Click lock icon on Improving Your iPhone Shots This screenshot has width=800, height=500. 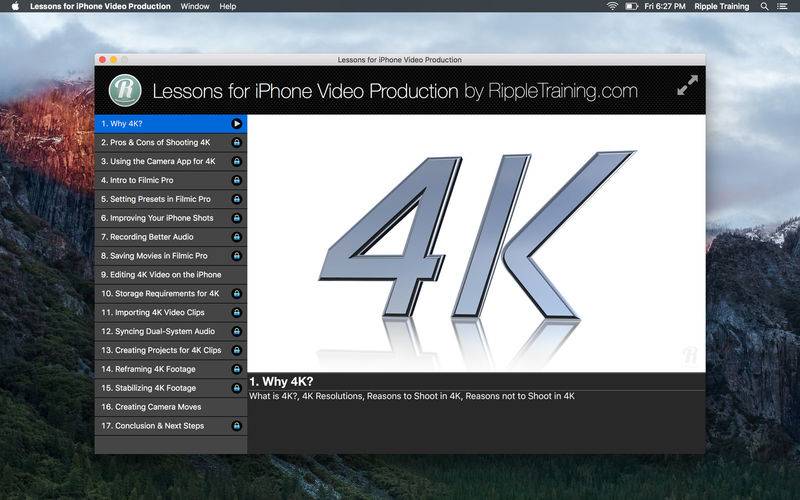point(236,218)
